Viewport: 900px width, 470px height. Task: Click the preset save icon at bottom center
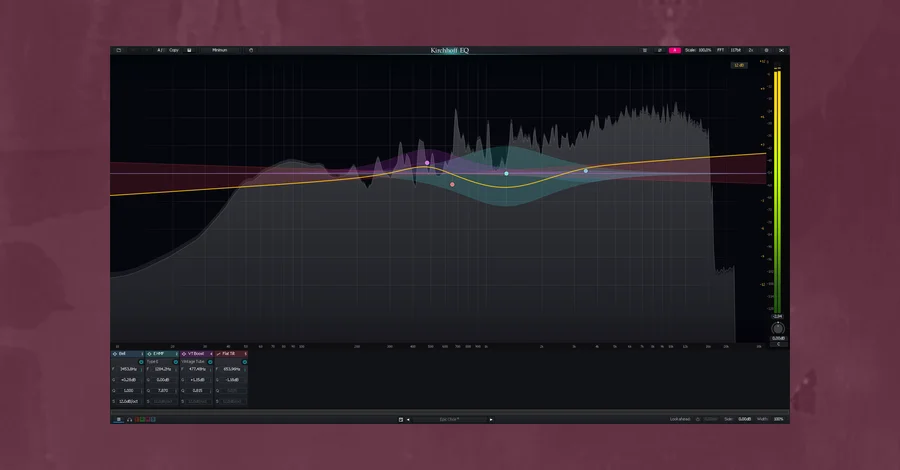coord(401,419)
